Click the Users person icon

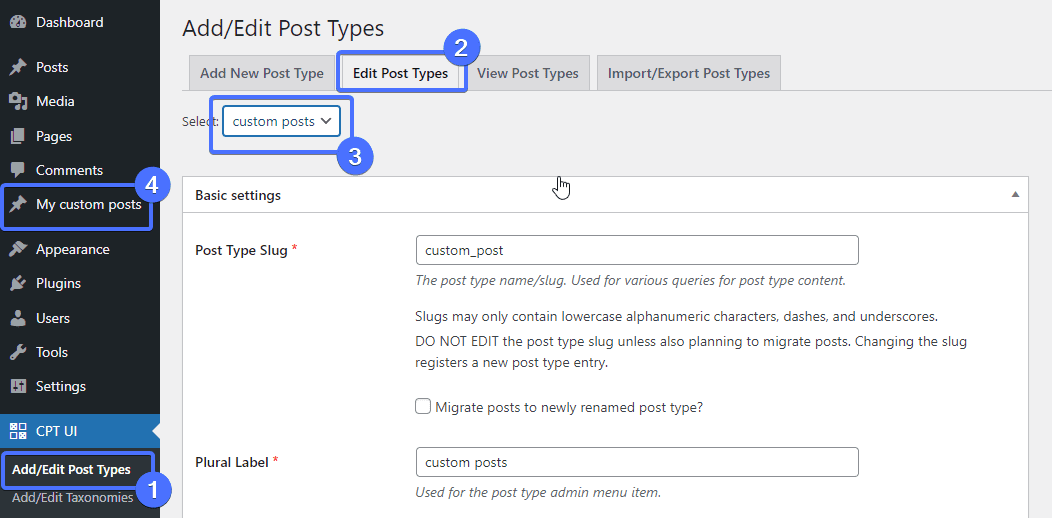(18, 318)
